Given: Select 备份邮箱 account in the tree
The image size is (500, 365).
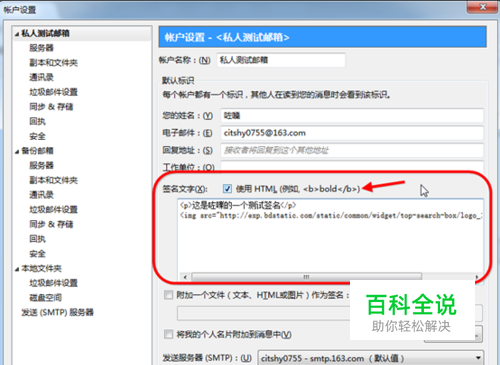Looking at the screenshot, I should 37,151.
